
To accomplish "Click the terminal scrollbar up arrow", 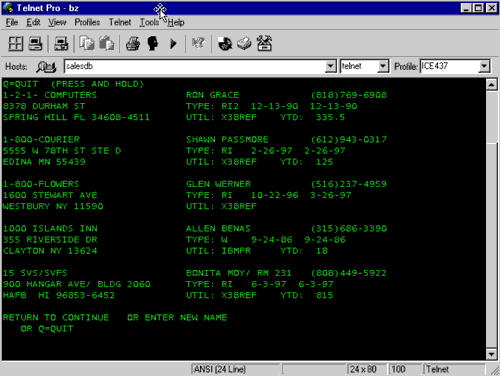I will pyautogui.click(x=492, y=85).
